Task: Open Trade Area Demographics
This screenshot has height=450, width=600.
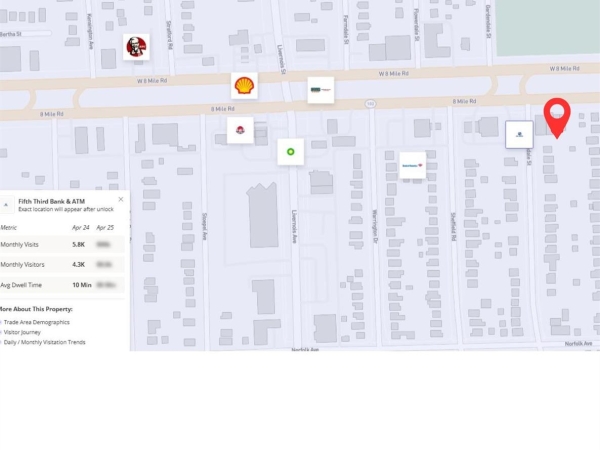Action: click(x=37, y=322)
